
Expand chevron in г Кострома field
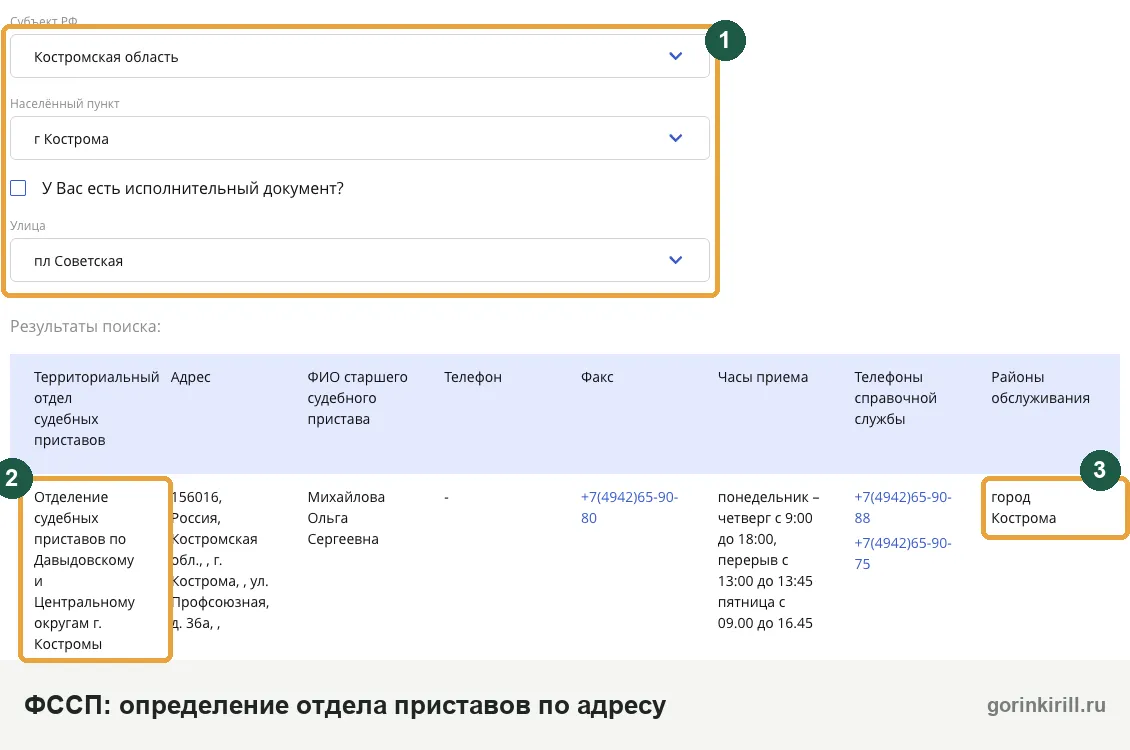point(675,138)
